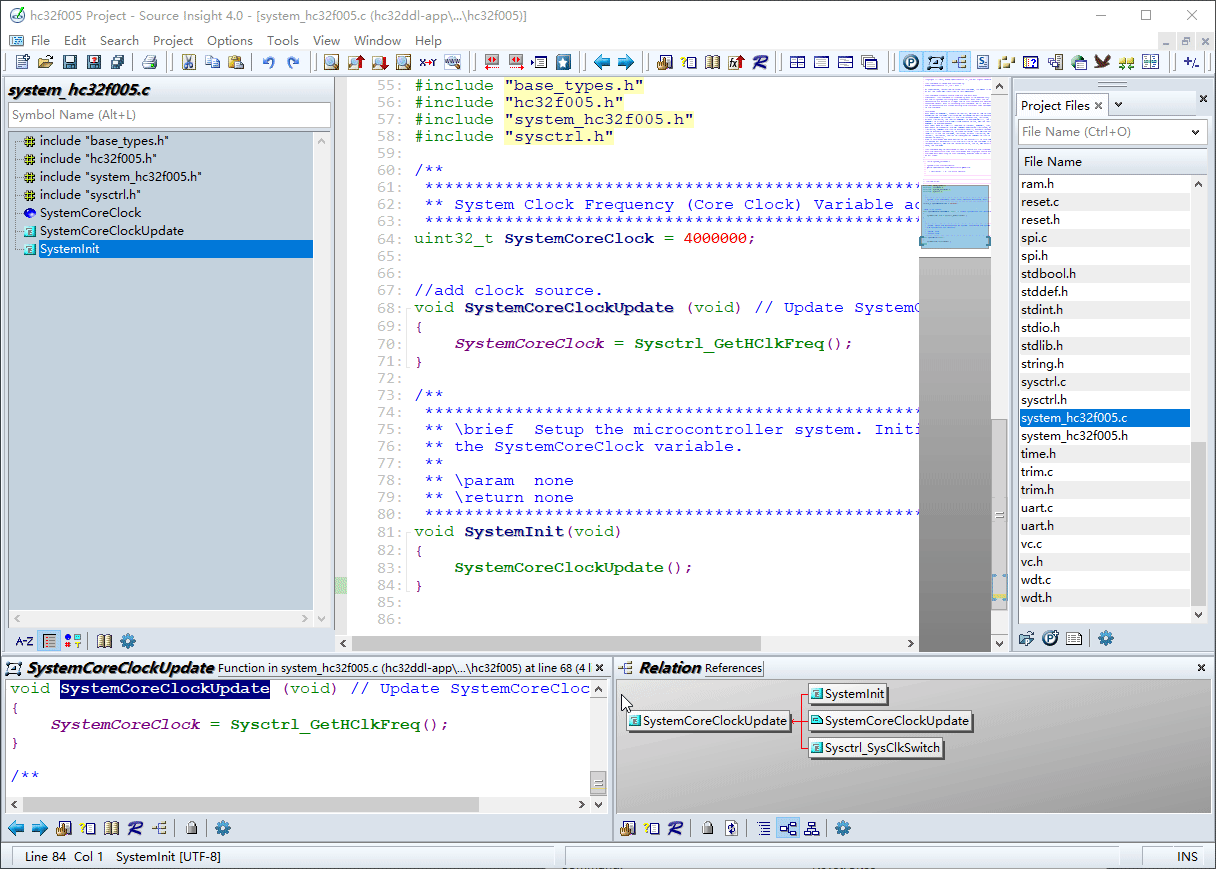Click the Symbol Name search field

coord(169,115)
